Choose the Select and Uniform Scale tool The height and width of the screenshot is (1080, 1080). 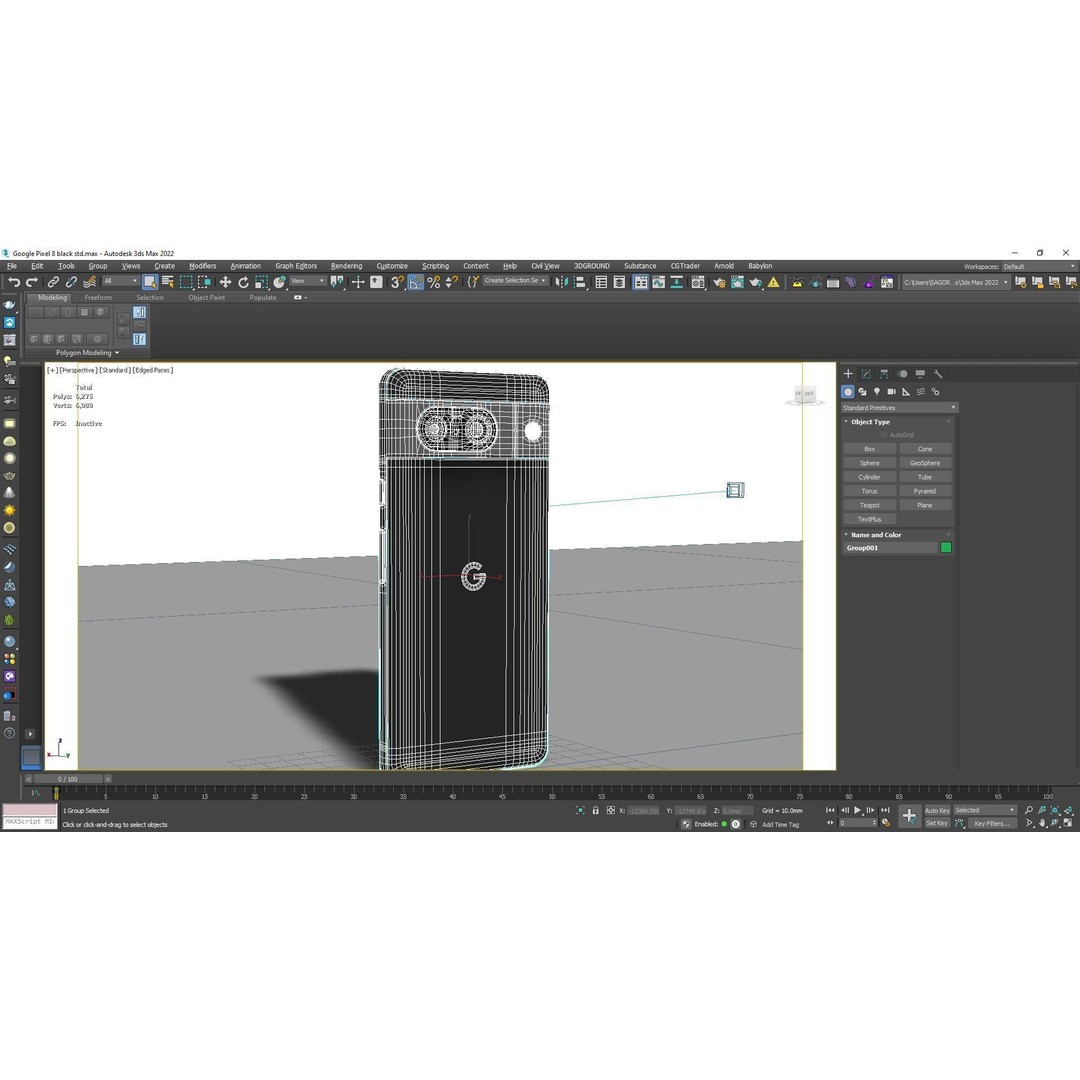point(261,282)
